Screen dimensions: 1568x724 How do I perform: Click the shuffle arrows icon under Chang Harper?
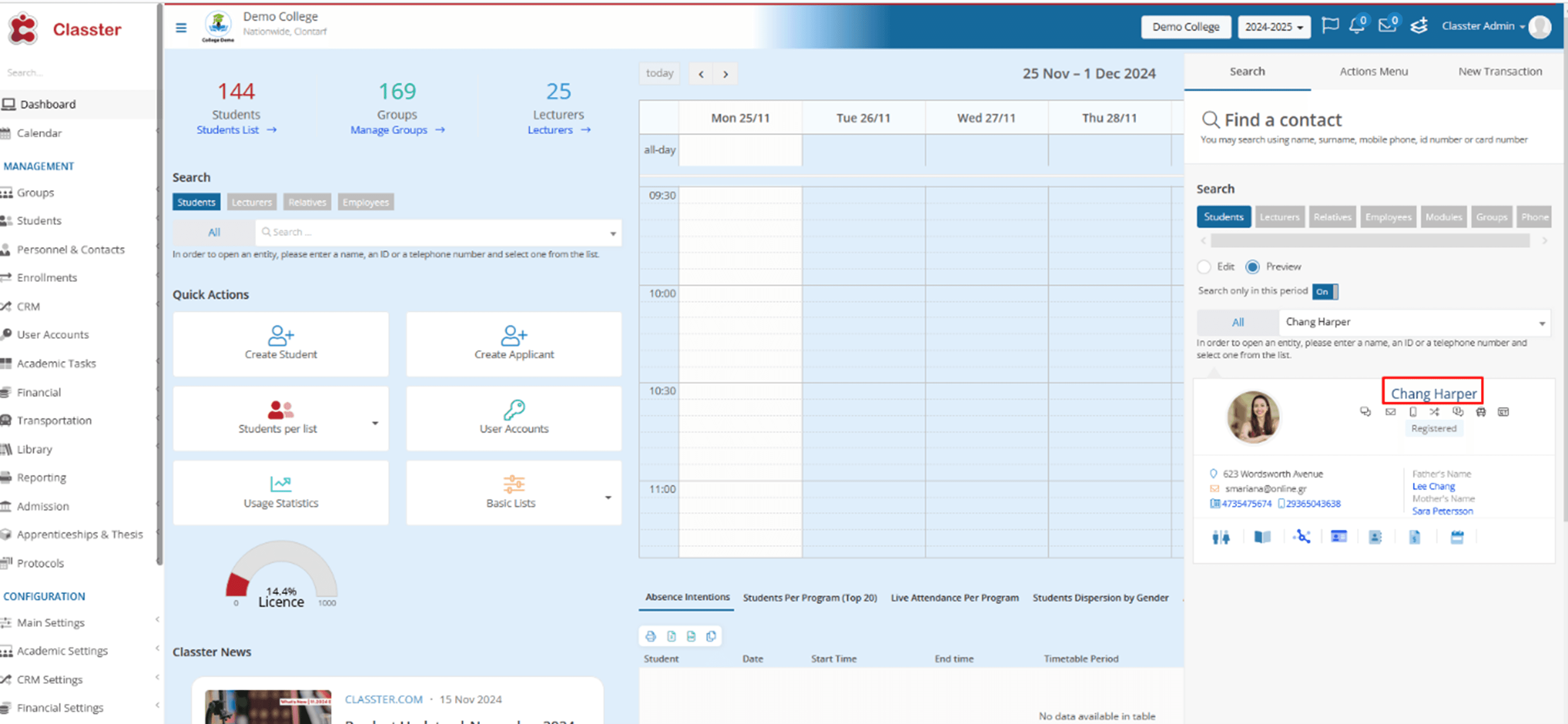tap(1435, 412)
